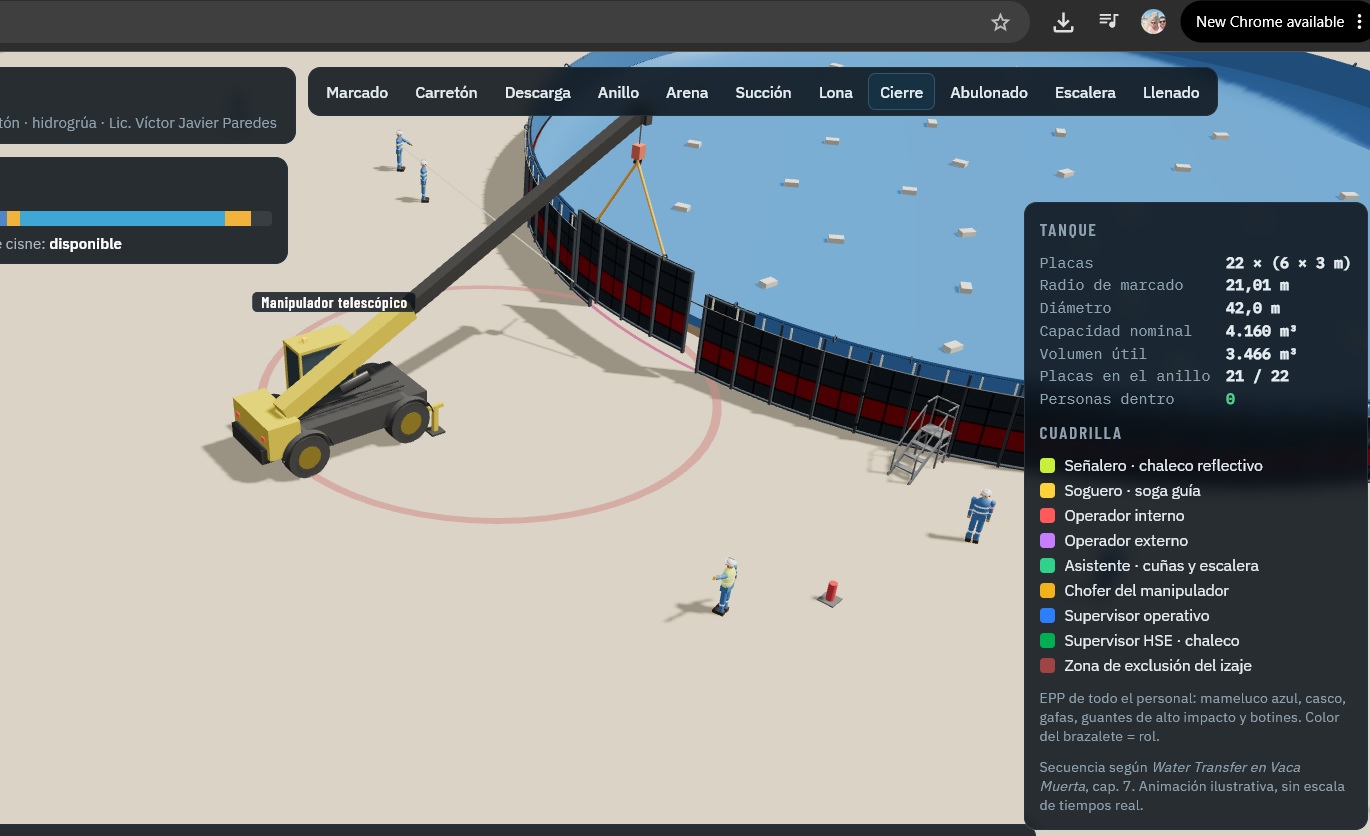
Task: Go to the Llenado step
Action: point(1171,92)
